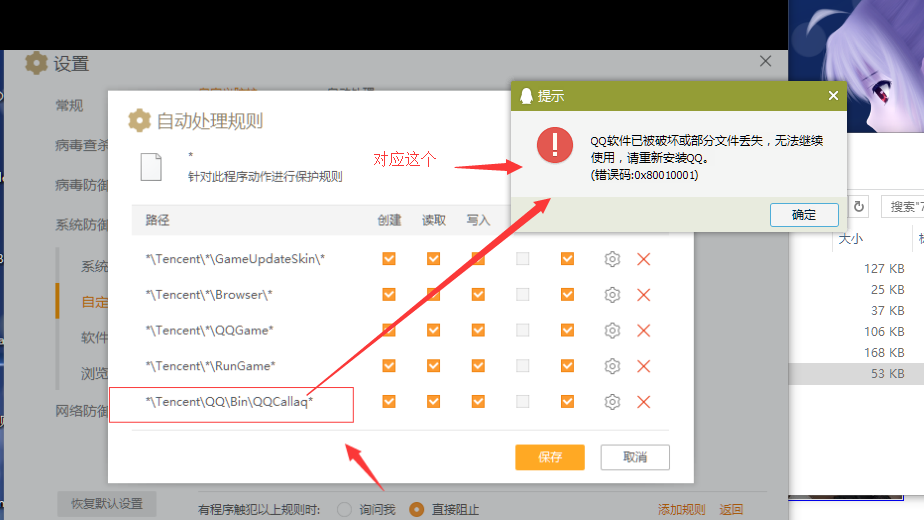Open gear settings for QQGame rule
Image resolution: width=924 pixels, height=520 pixels.
click(x=612, y=330)
